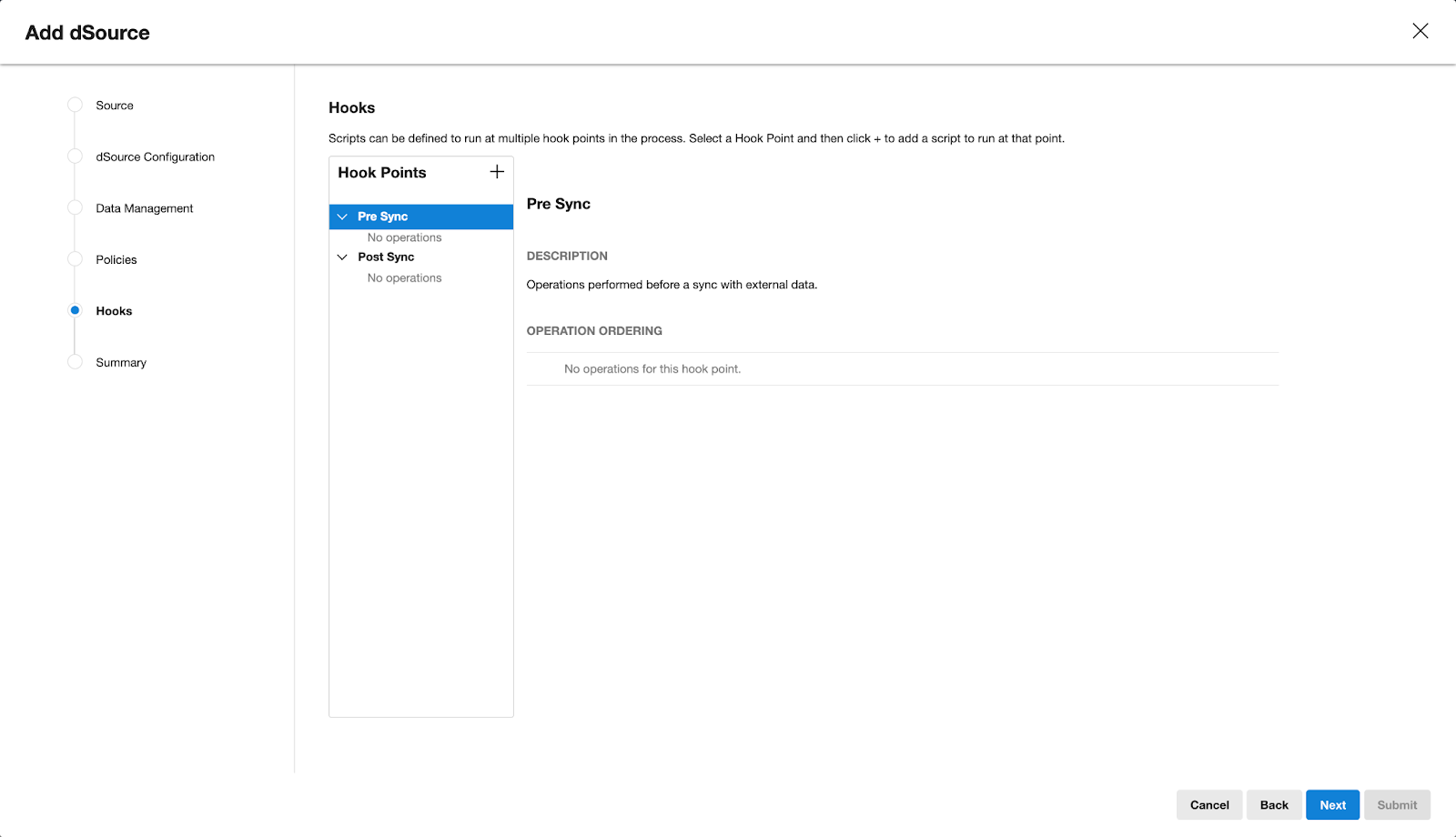
Task: Go to the Source wizard step
Action: (115, 106)
